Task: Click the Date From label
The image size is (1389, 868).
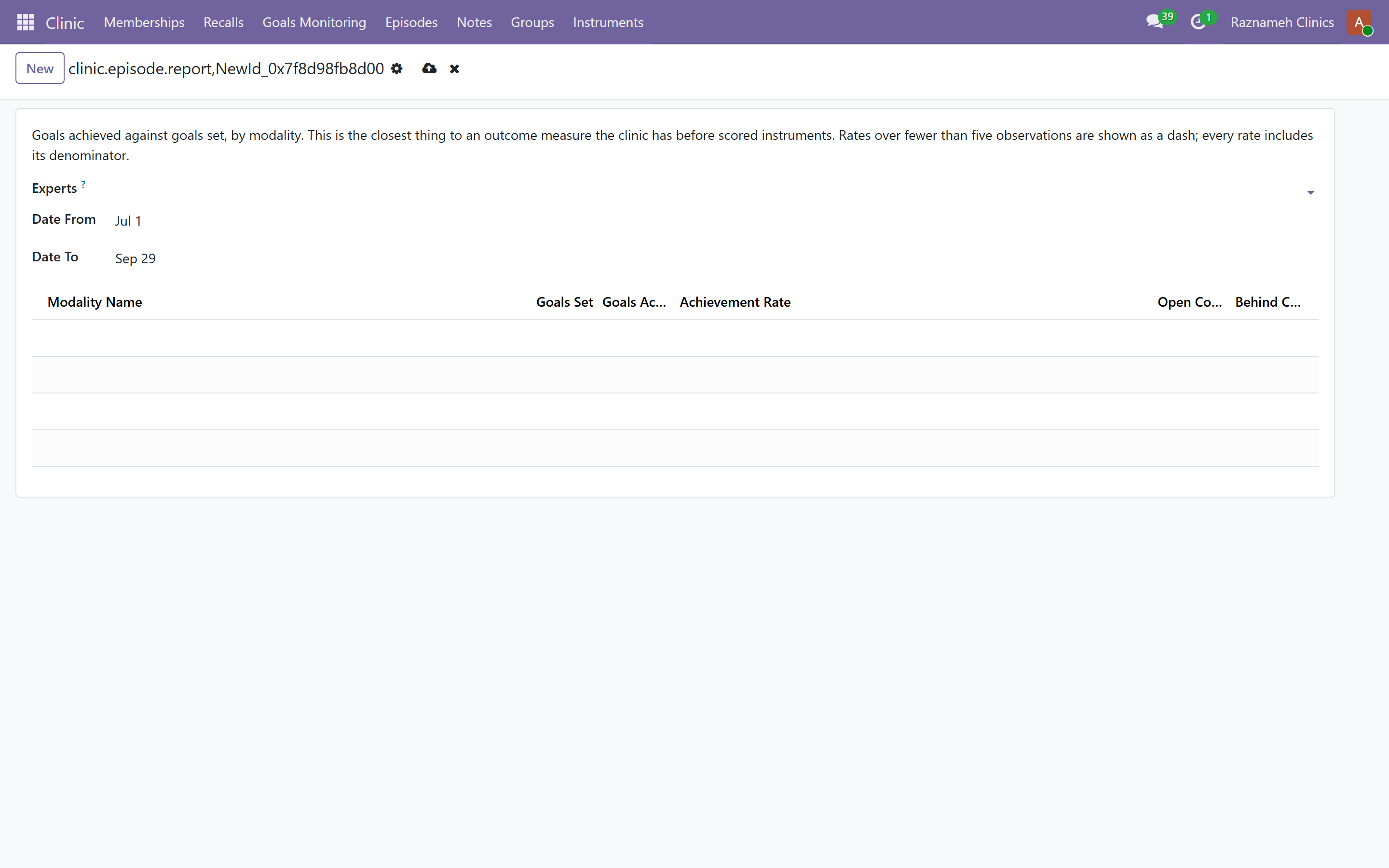Action: (x=64, y=219)
